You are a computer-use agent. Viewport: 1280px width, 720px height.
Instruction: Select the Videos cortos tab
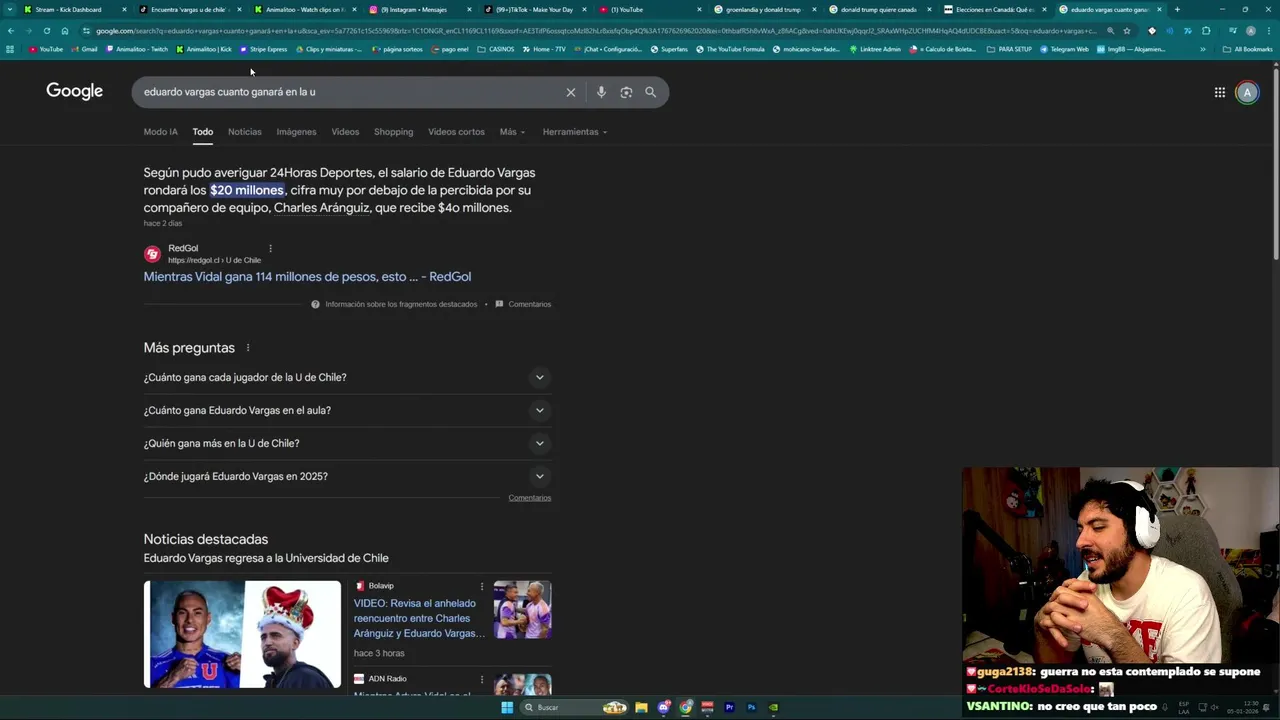point(456,132)
